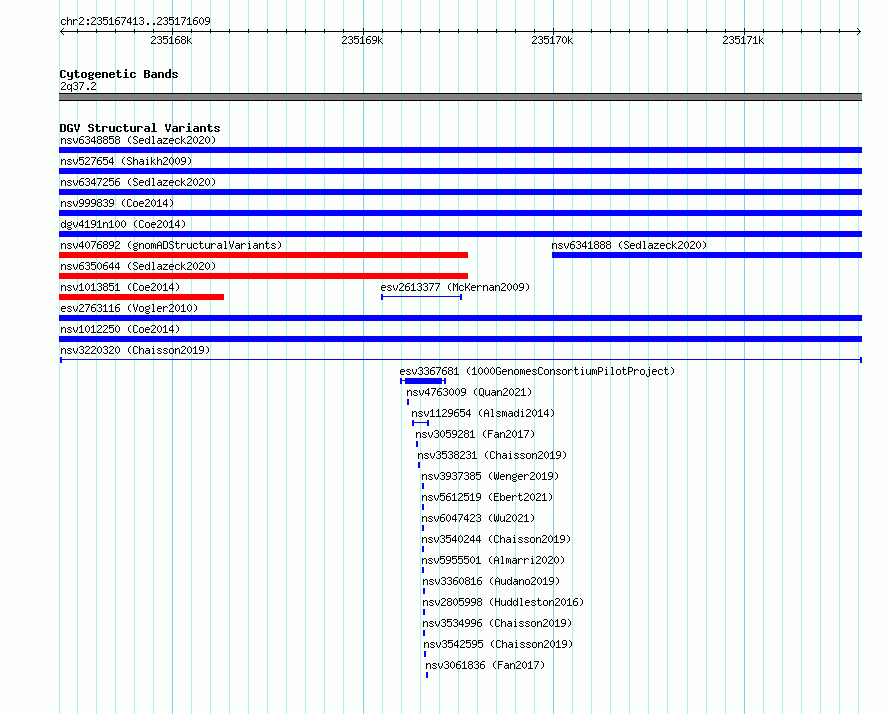Click nsv3540244 (Chaisson2019) label
The height and width of the screenshot is (714, 890).
(496, 539)
